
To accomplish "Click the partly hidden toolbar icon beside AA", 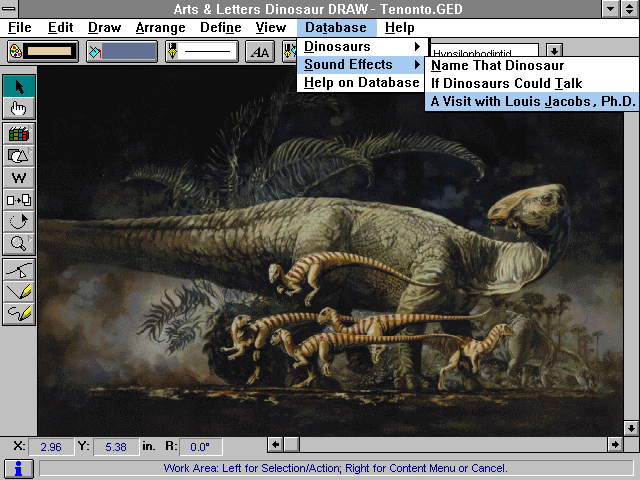I will click(289, 51).
